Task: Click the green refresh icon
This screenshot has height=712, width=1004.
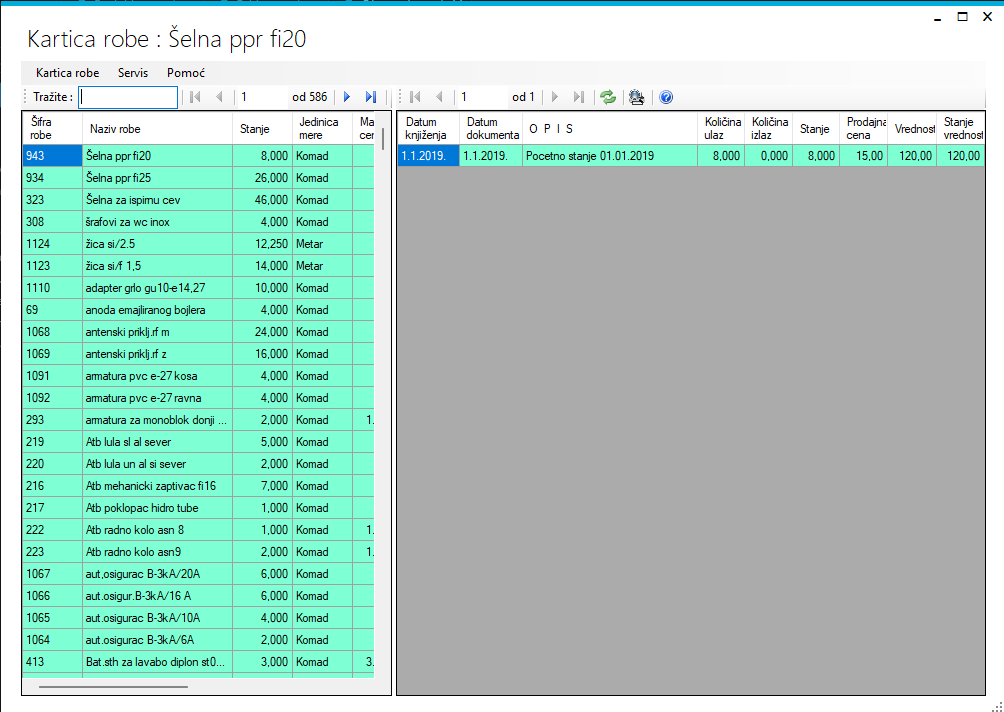Action: pyautogui.click(x=607, y=97)
